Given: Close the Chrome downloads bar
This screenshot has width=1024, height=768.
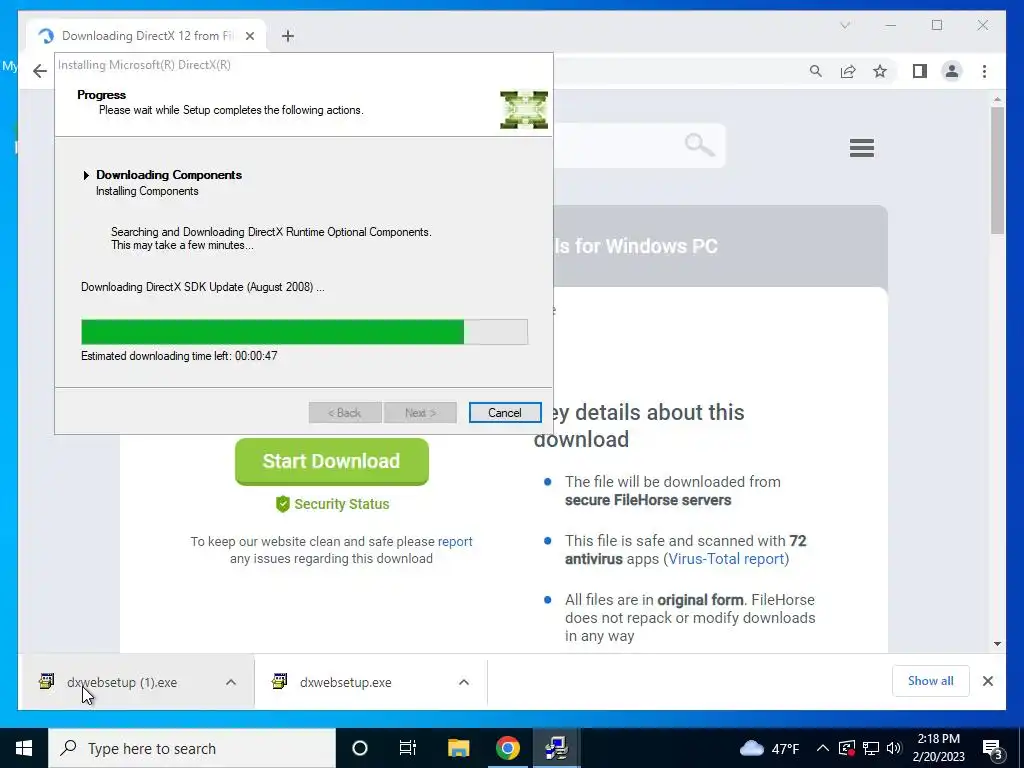Looking at the screenshot, I should (x=988, y=681).
